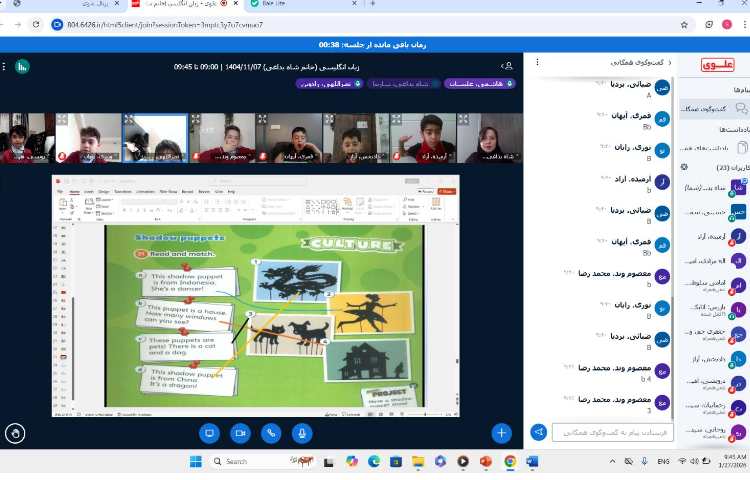
Task: Select the شما (you) user entry
Action: point(715,188)
